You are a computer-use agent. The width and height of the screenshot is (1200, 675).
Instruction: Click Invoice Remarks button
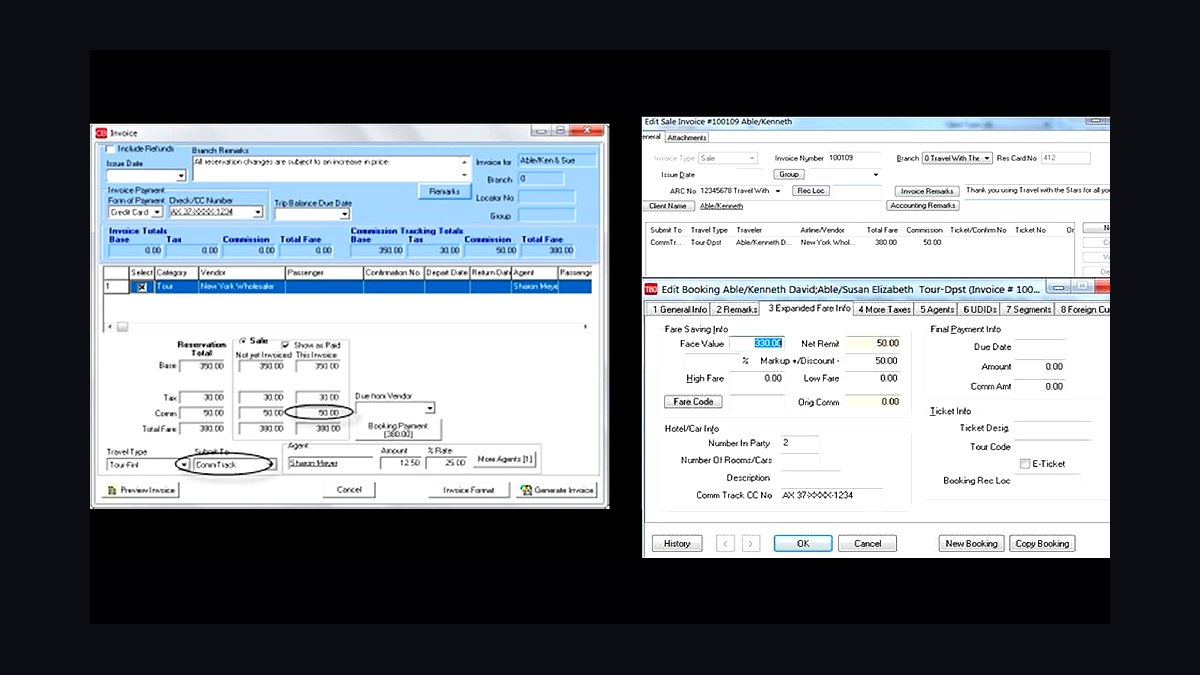[927, 191]
